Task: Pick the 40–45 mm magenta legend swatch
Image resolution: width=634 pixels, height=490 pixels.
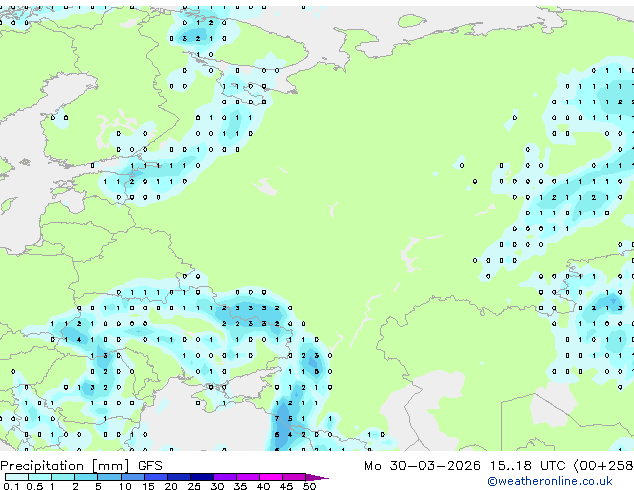Action: point(271,477)
